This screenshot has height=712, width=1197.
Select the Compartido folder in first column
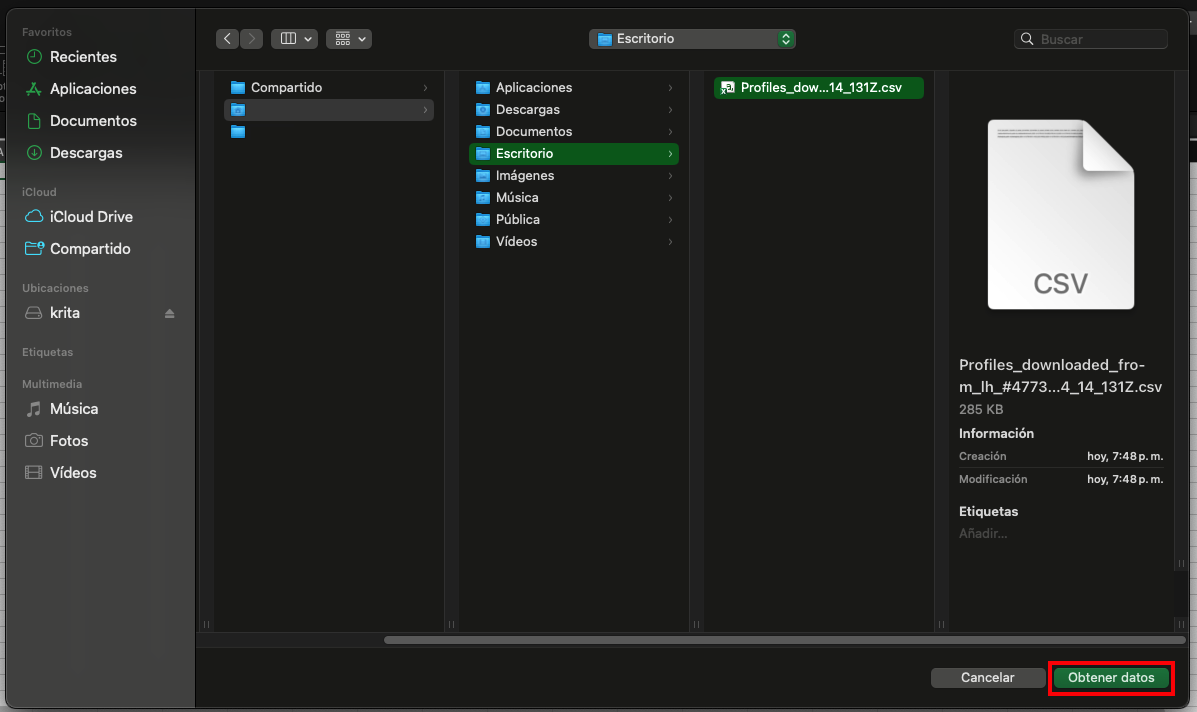click(286, 88)
